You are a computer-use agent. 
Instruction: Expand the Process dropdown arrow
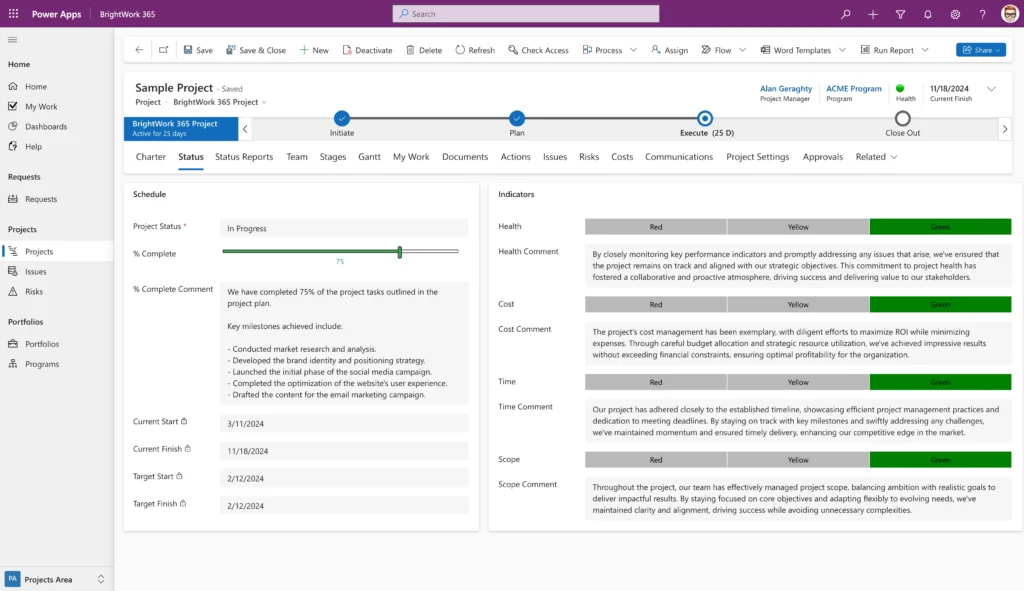tap(633, 50)
